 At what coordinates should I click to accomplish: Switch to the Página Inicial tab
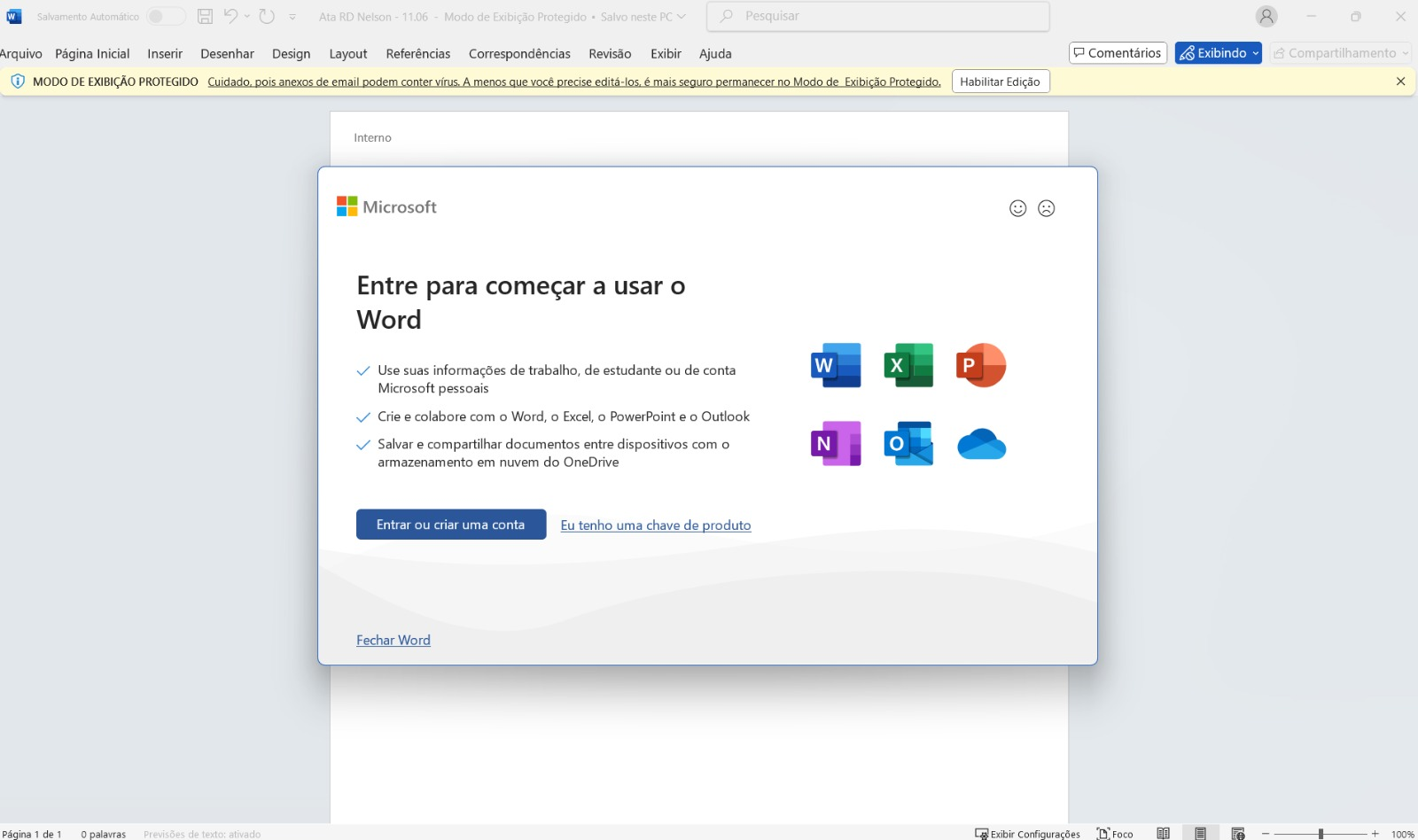(x=92, y=54)
